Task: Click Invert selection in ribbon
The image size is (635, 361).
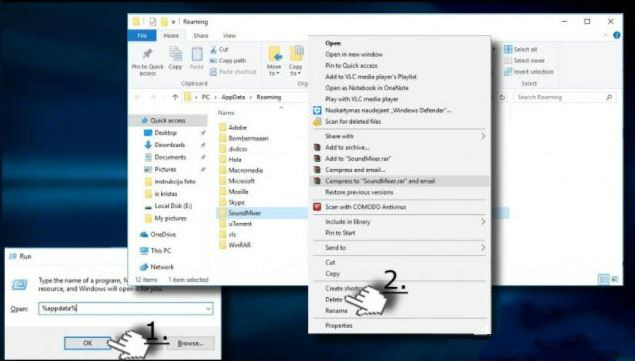Action: (x=528, y=72)
